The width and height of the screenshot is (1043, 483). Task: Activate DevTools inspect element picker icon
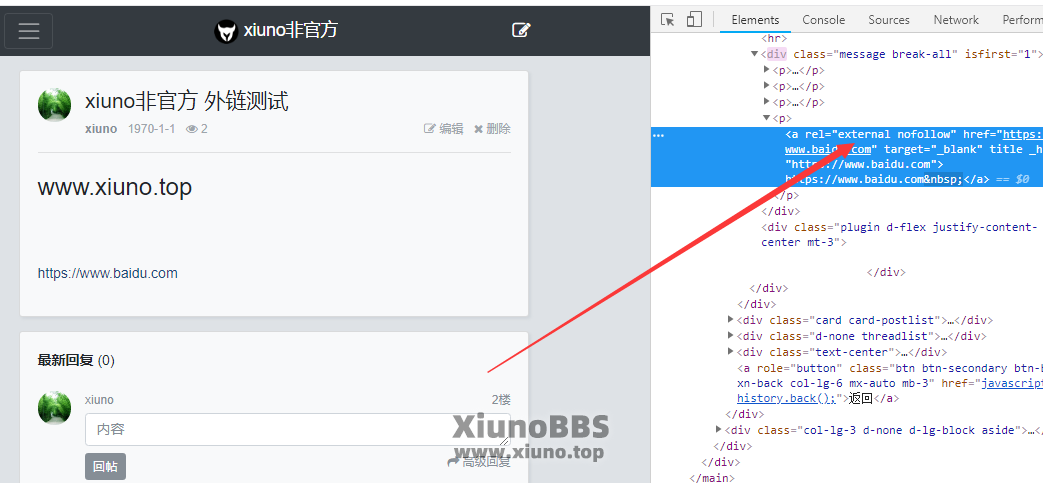coord(667,20)
